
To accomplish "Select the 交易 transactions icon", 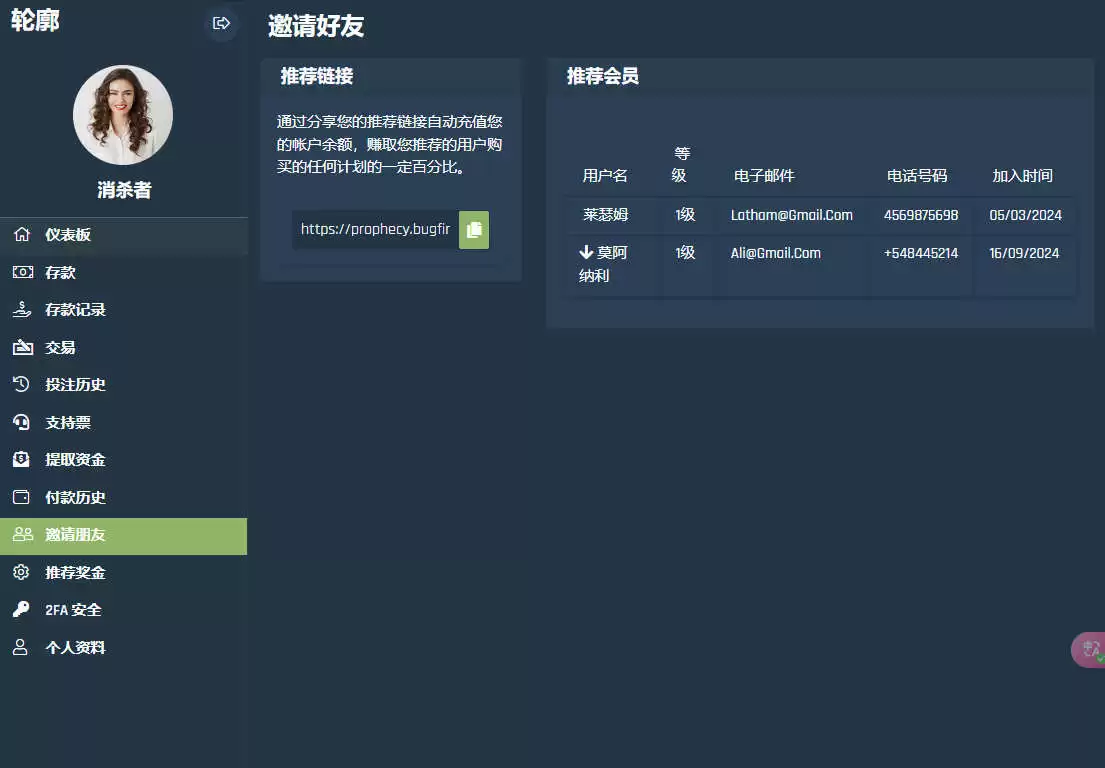I will [x=21, y=347].
